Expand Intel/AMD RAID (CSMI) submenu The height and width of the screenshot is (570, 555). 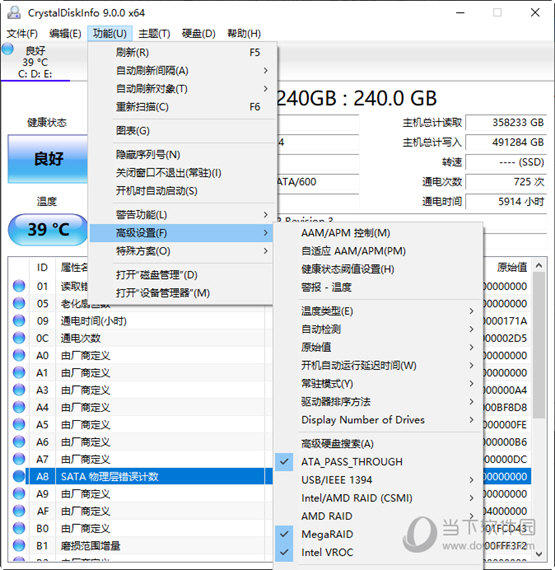pyautogui.click(x=378, y=498)
